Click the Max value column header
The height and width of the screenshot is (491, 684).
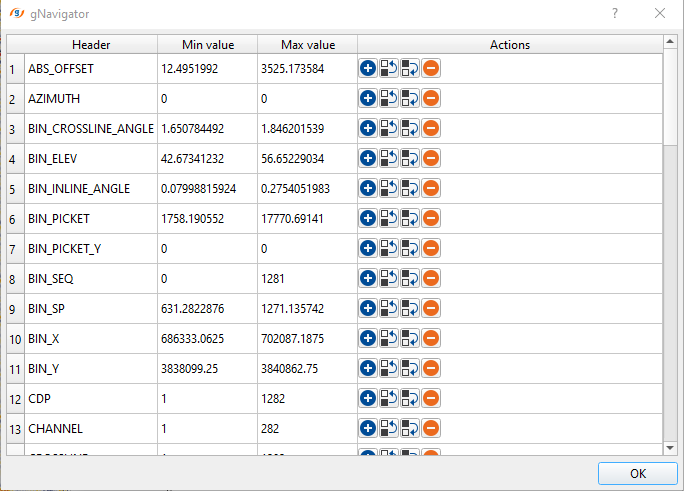[307, 44]
